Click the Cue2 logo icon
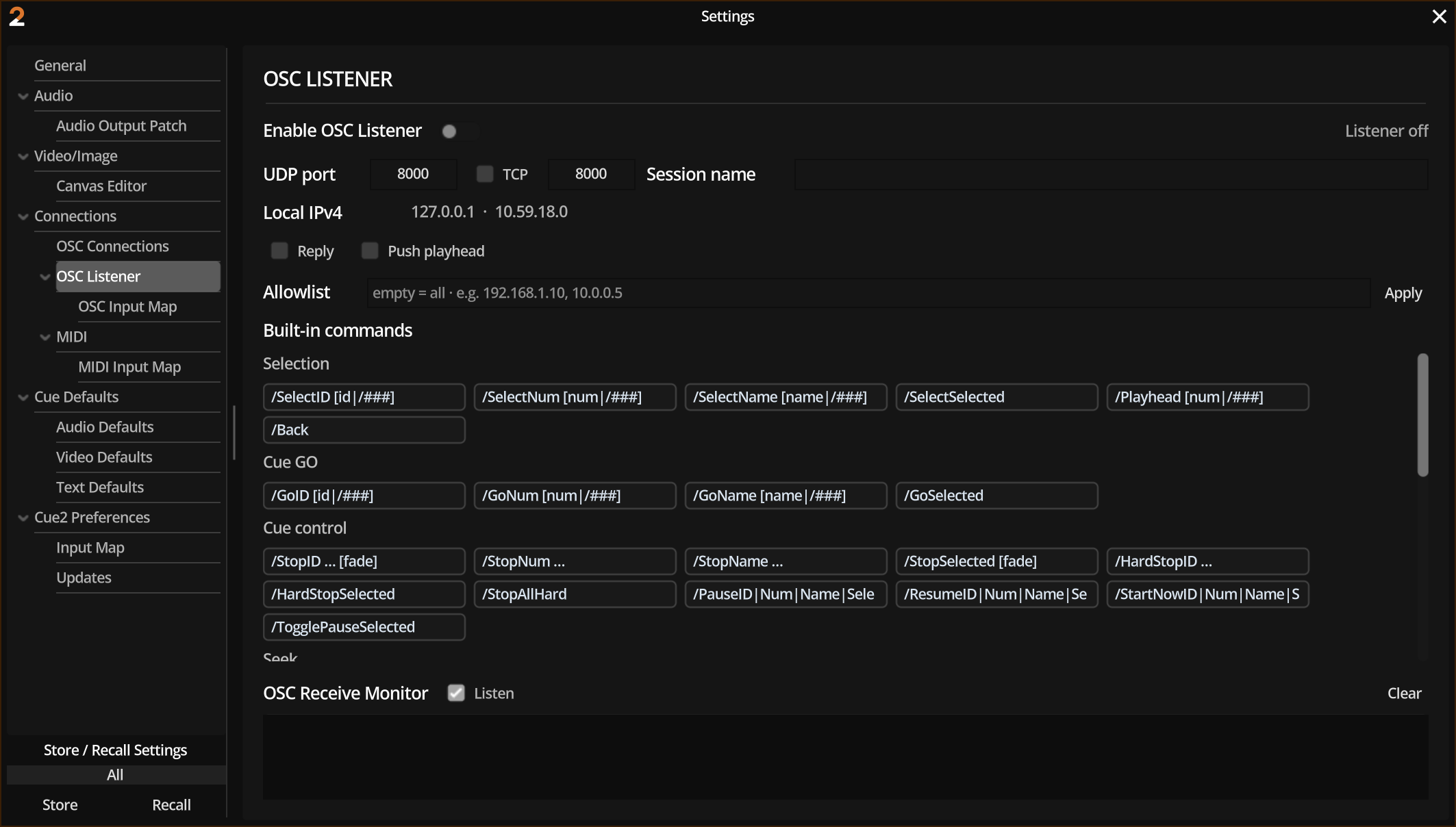This screenshot has width=1456, height=827. click(x=17, y=16)
